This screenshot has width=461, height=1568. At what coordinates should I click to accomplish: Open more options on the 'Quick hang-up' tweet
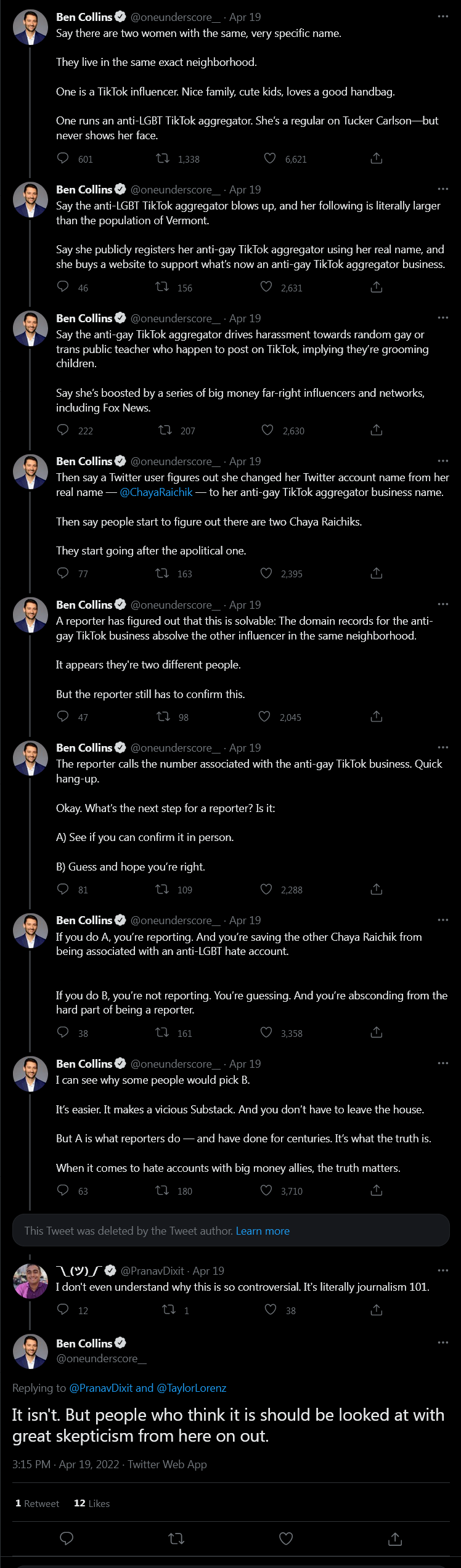pyautogui.click(x=443, y=747)
